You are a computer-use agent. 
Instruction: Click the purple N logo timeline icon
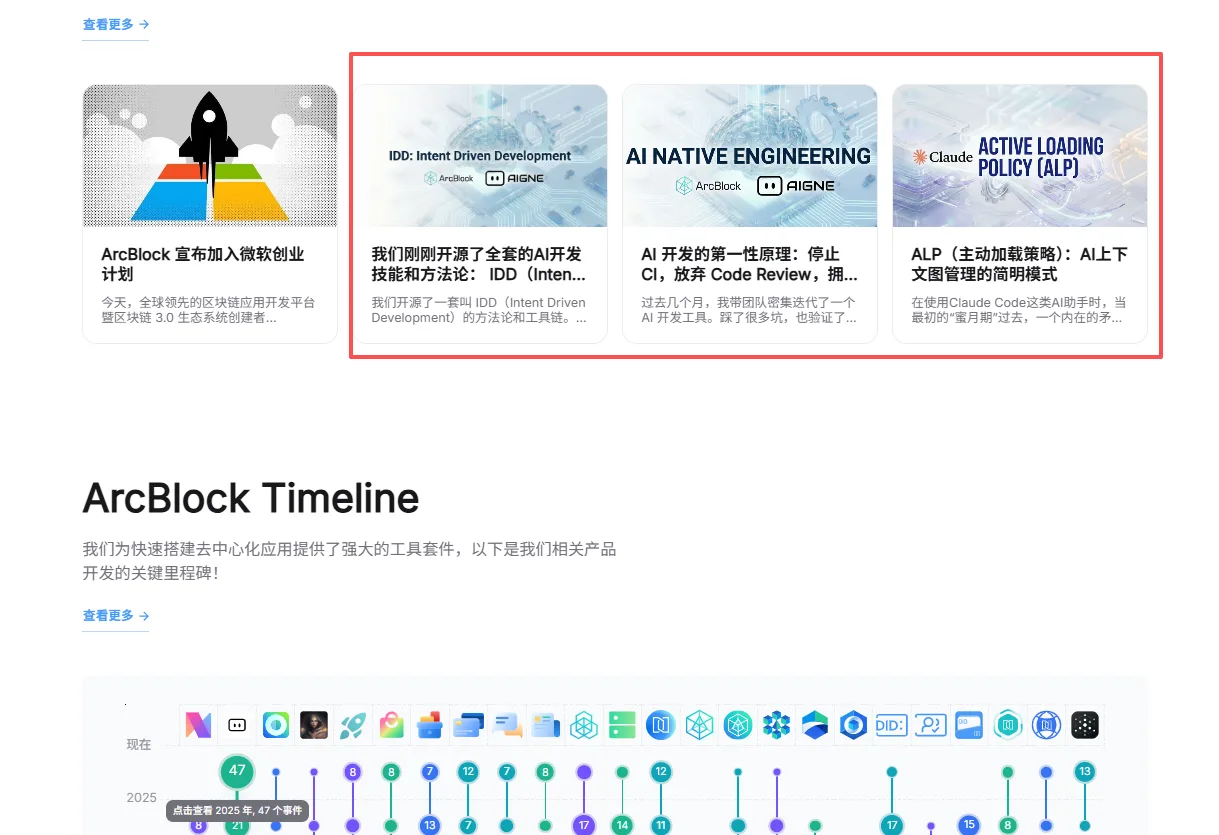[199, 725]
